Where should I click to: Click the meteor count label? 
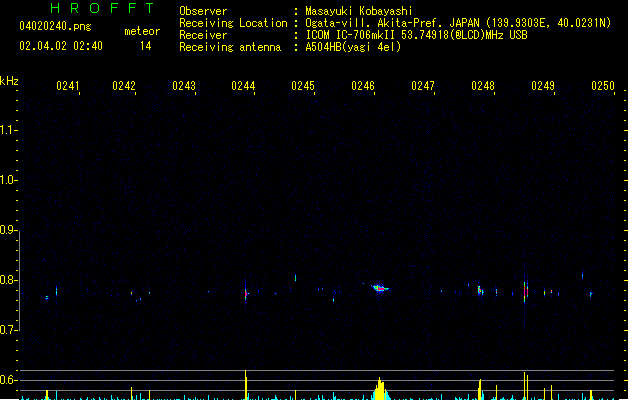tap(142, 31)
